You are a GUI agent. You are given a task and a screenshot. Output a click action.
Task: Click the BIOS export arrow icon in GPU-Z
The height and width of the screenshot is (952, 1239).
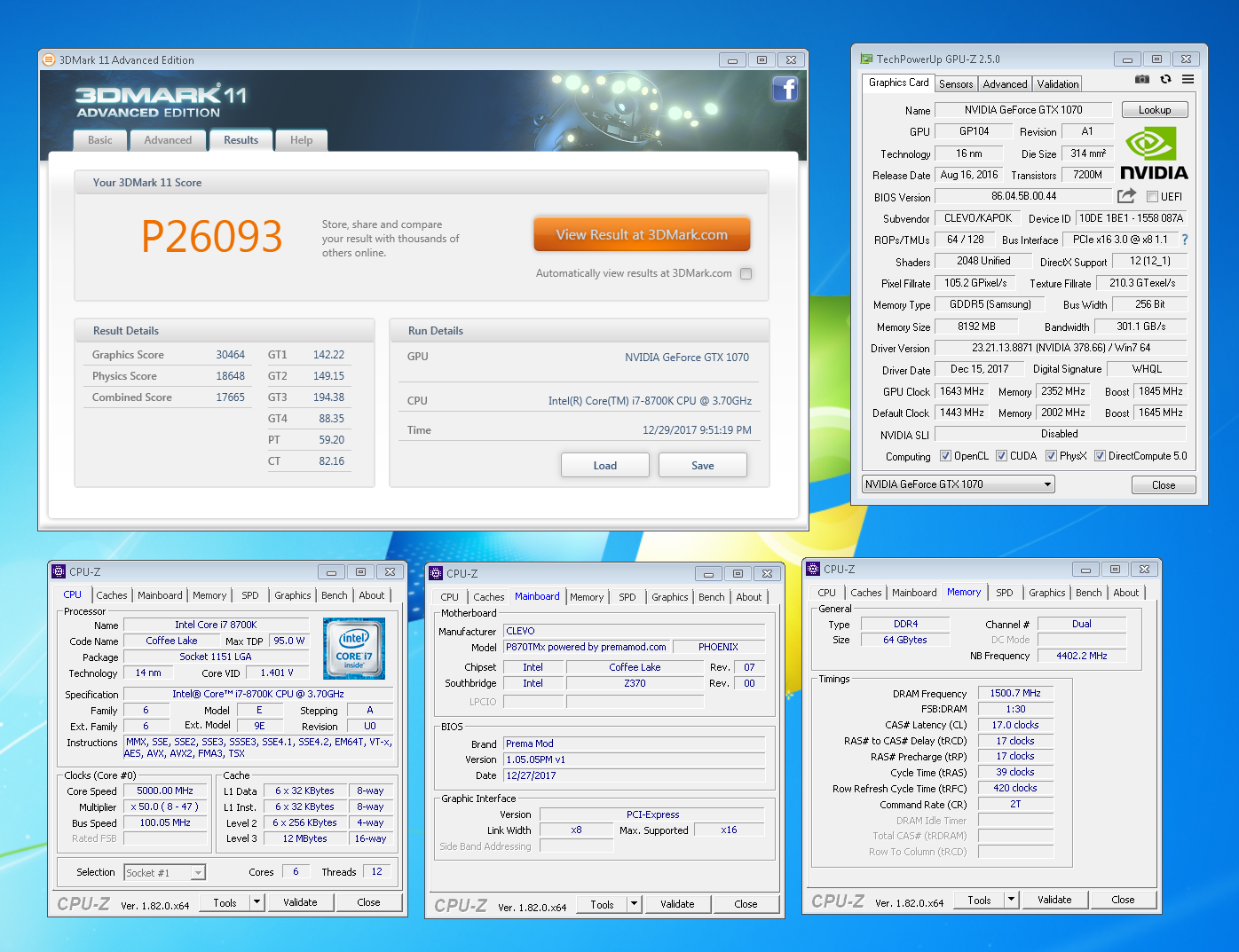tap(1126, 196)
